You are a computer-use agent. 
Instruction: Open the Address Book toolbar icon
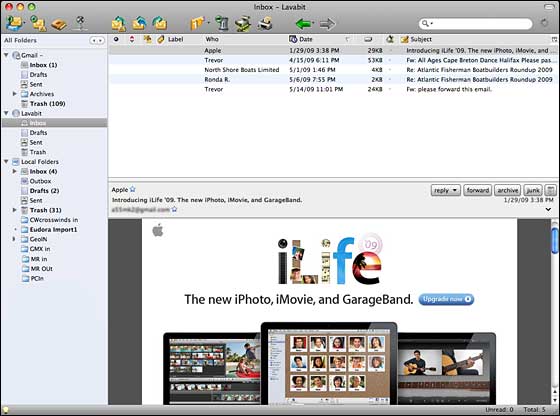[x=59, y=24]
